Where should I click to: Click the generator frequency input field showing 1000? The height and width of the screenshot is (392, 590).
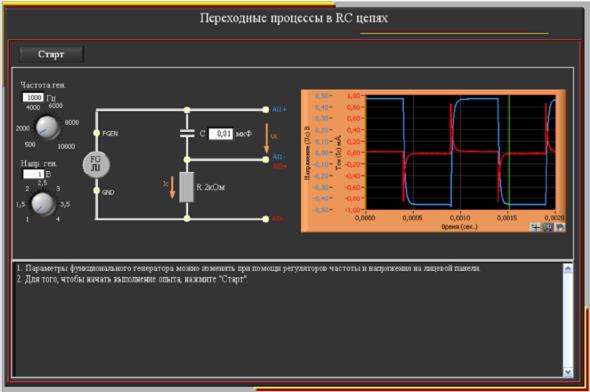(33, 97)
